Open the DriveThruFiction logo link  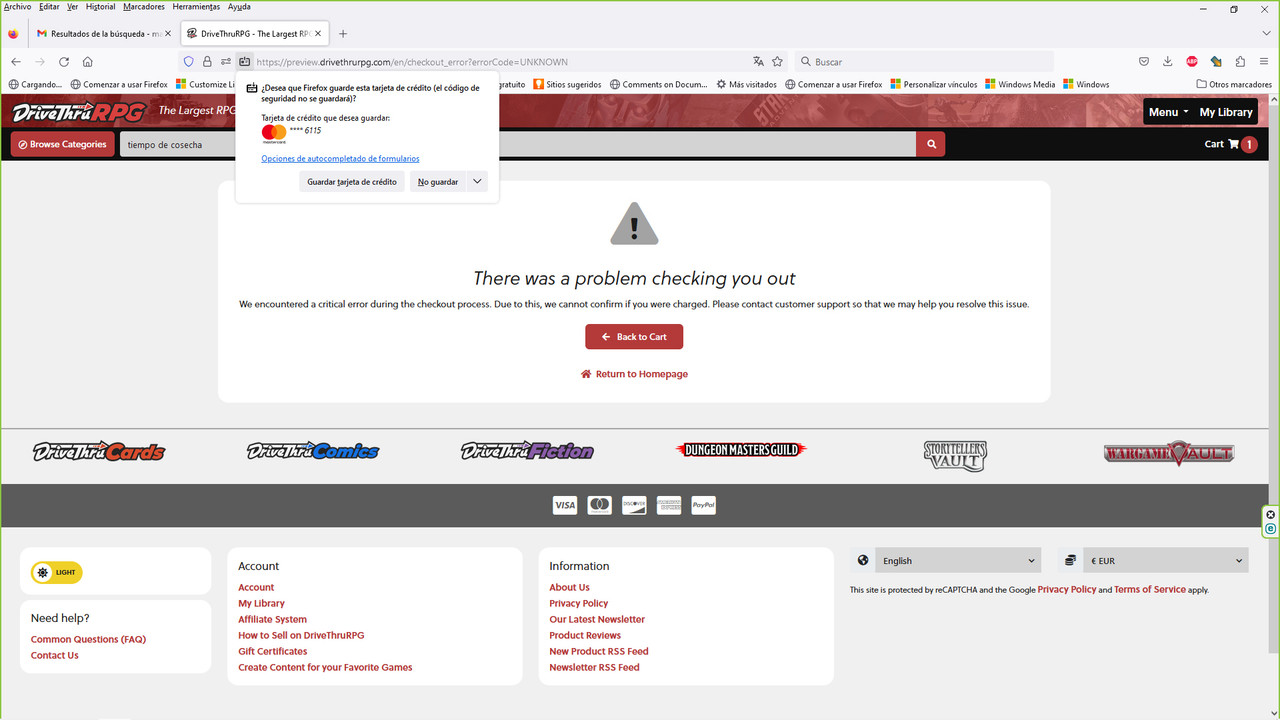pyautogui.click(x=527, y=451)
